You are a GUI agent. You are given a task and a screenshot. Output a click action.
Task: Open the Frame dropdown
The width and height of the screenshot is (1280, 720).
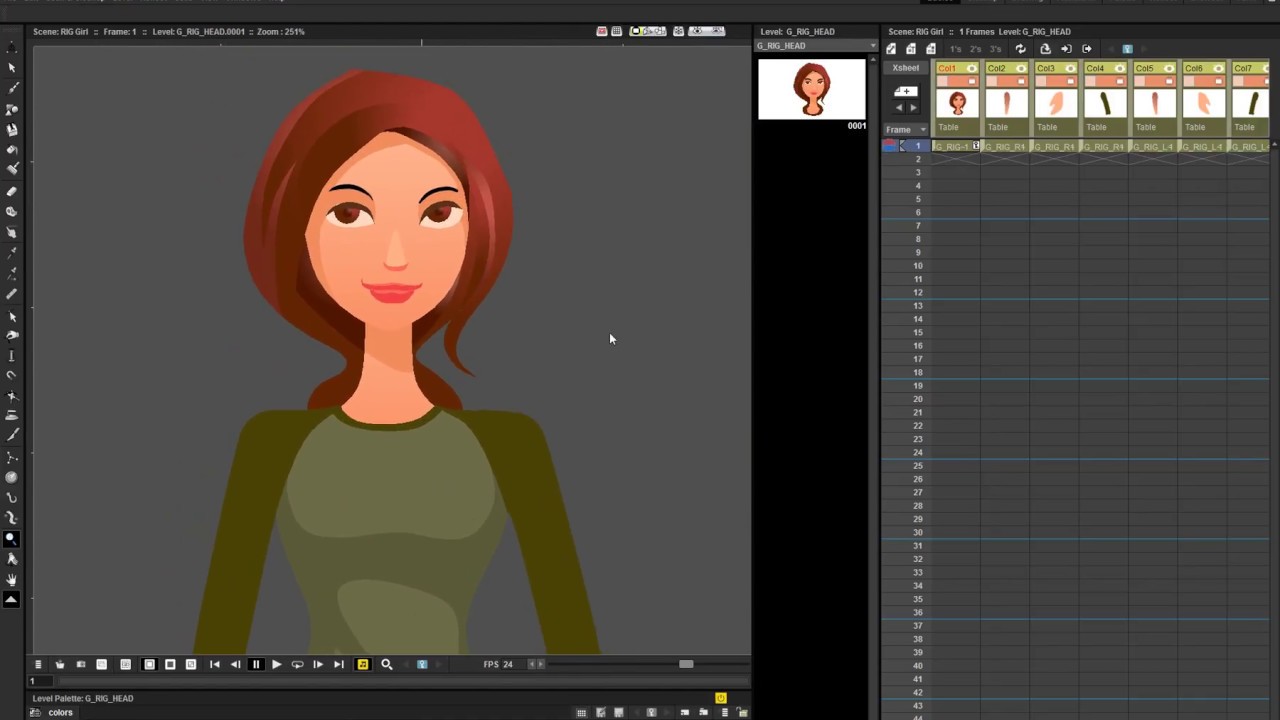coord(906,130)
